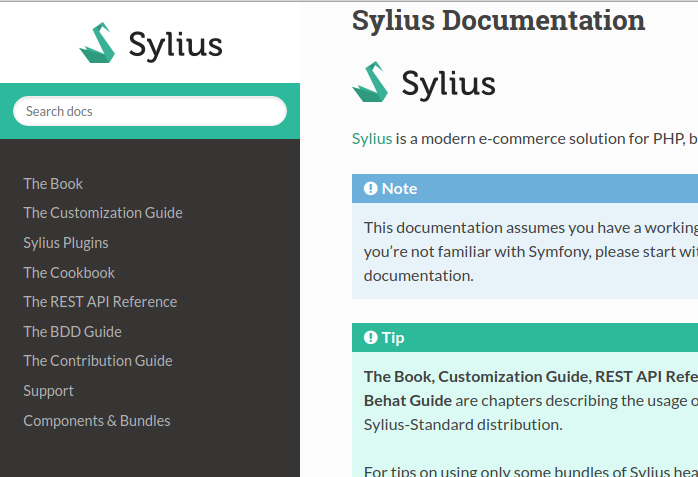Click the Note header label
Screen dimensions: 698x477
(x=399, y=189)
